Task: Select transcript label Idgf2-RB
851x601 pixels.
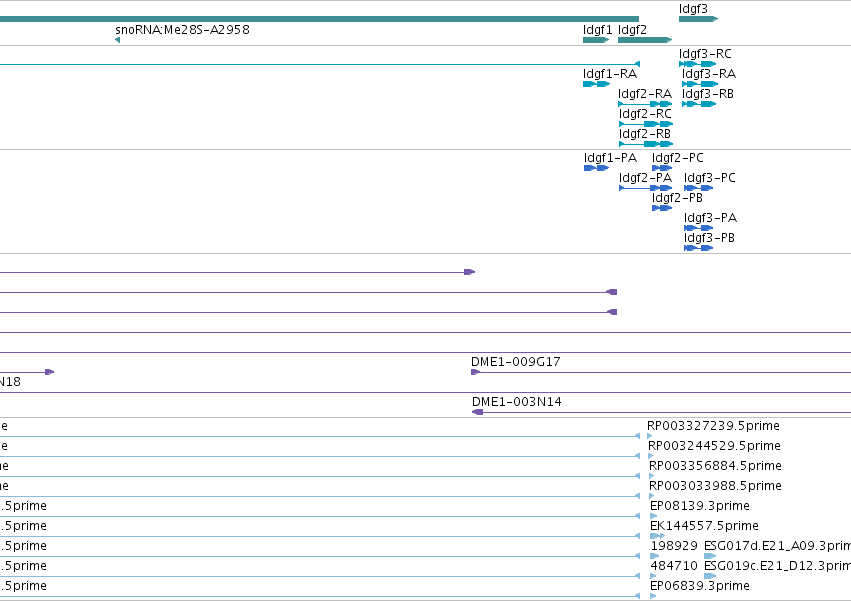Action: (645, 134)
